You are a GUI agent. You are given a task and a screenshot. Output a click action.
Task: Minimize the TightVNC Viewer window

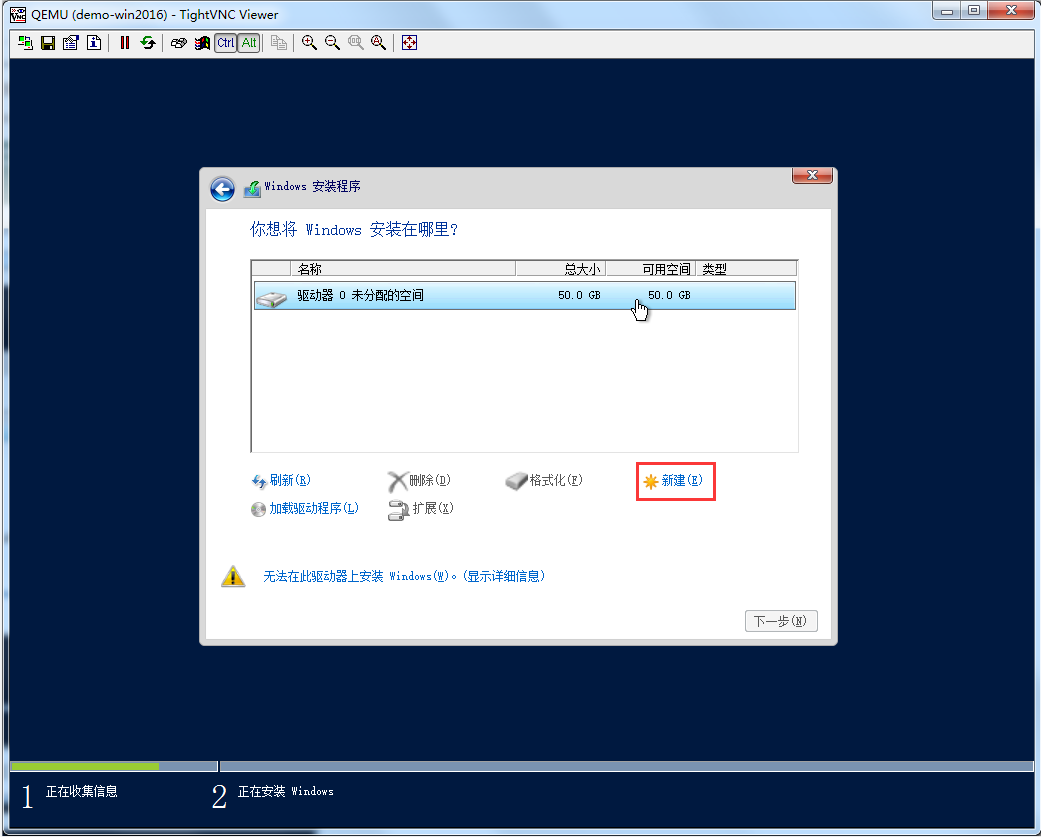(x=947, y=10)
